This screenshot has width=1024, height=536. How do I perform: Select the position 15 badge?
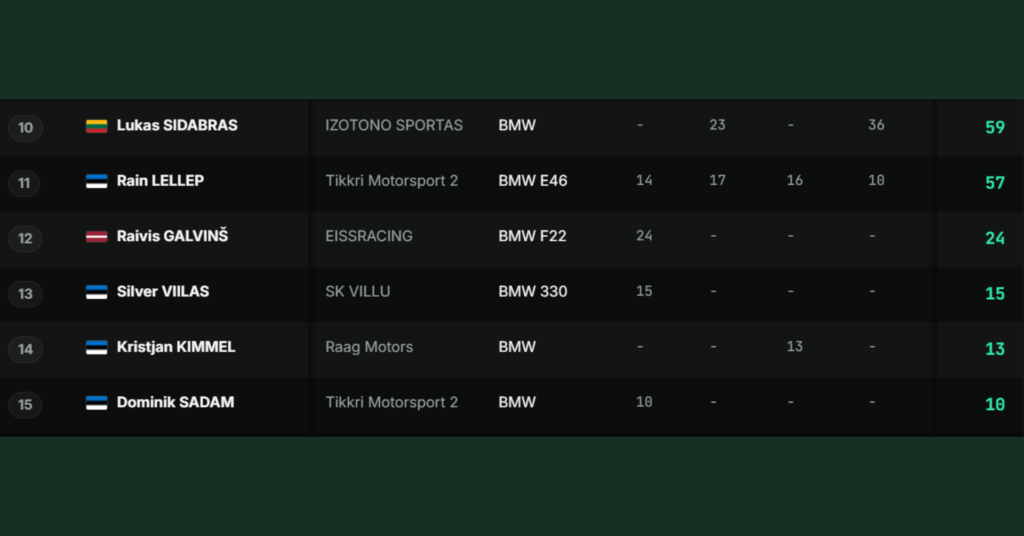pos(25,405)
